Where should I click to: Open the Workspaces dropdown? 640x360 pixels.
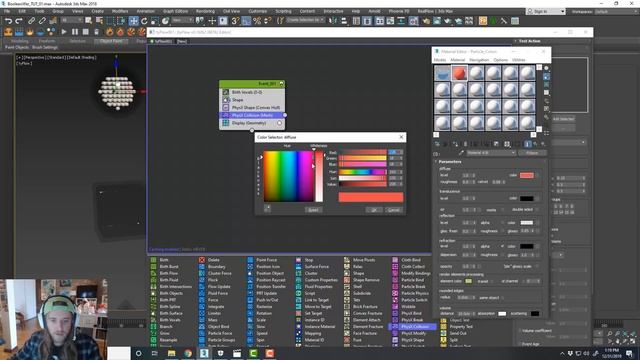tap(616, 11)
